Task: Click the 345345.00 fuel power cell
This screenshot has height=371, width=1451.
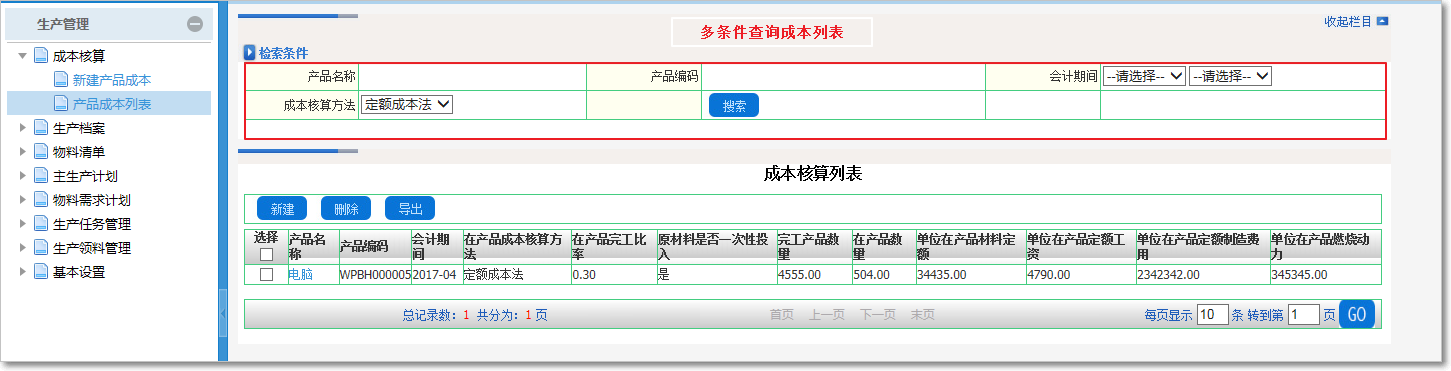Action: [x=1325, y=274]
